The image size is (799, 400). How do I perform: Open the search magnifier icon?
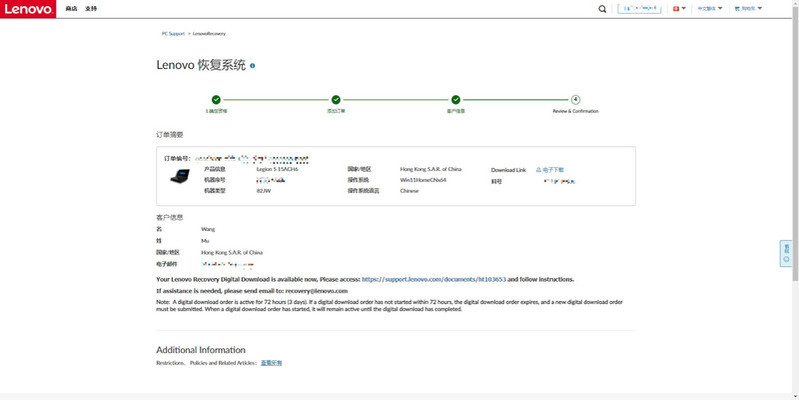point(602,9)
